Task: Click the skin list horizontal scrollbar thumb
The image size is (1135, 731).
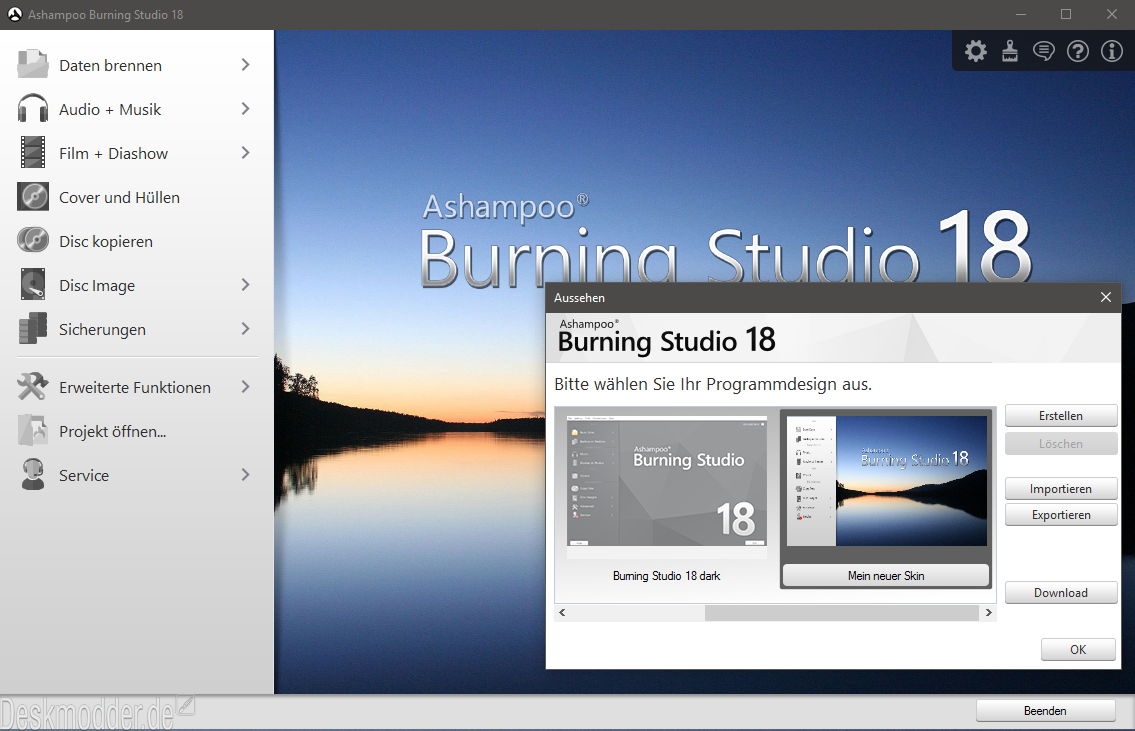Action: coord(842,613)
